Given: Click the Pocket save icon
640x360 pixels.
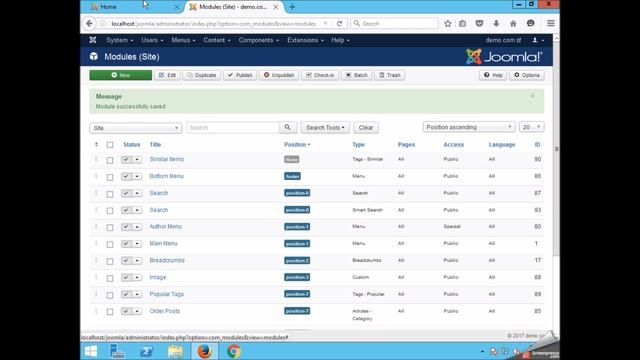Looking at the screenshot, I should click(x=479, y=24).
